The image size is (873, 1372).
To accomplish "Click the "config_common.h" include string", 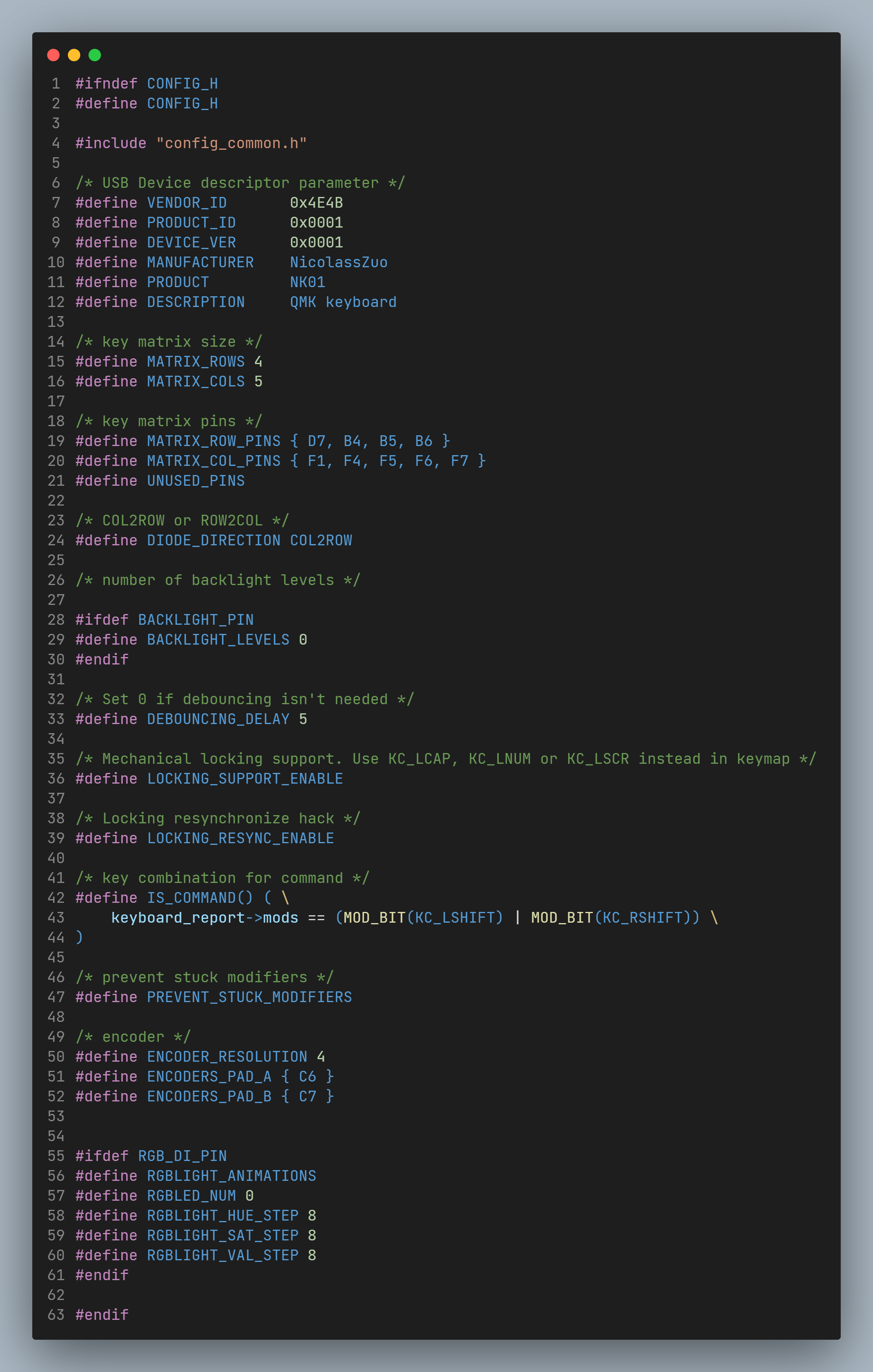I will coord(231,143).
